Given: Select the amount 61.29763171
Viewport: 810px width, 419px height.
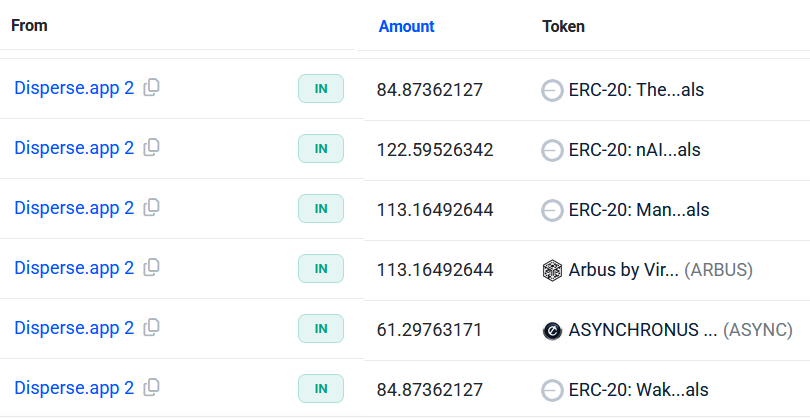Looking at the screenshot, I should tap(429, 330).
